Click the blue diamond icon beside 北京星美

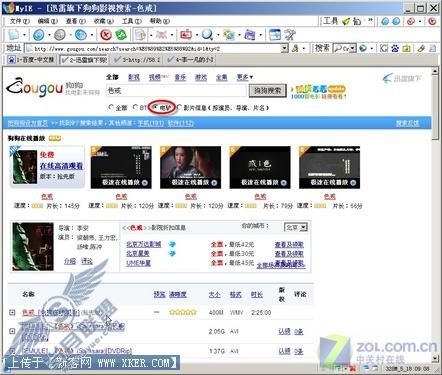[x=172, y=254]
